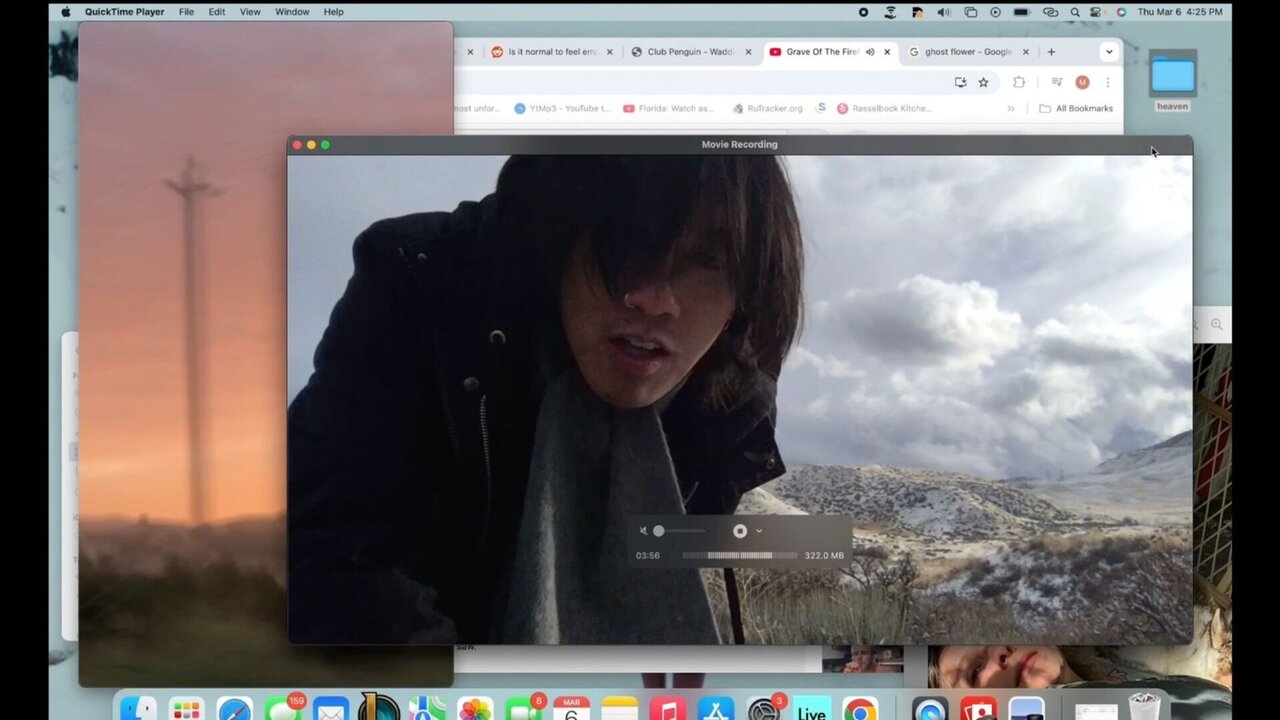This screenshot has height=720, width=1280.
Task: Open Photo Booth from the Dock
Action: [978, 710]
